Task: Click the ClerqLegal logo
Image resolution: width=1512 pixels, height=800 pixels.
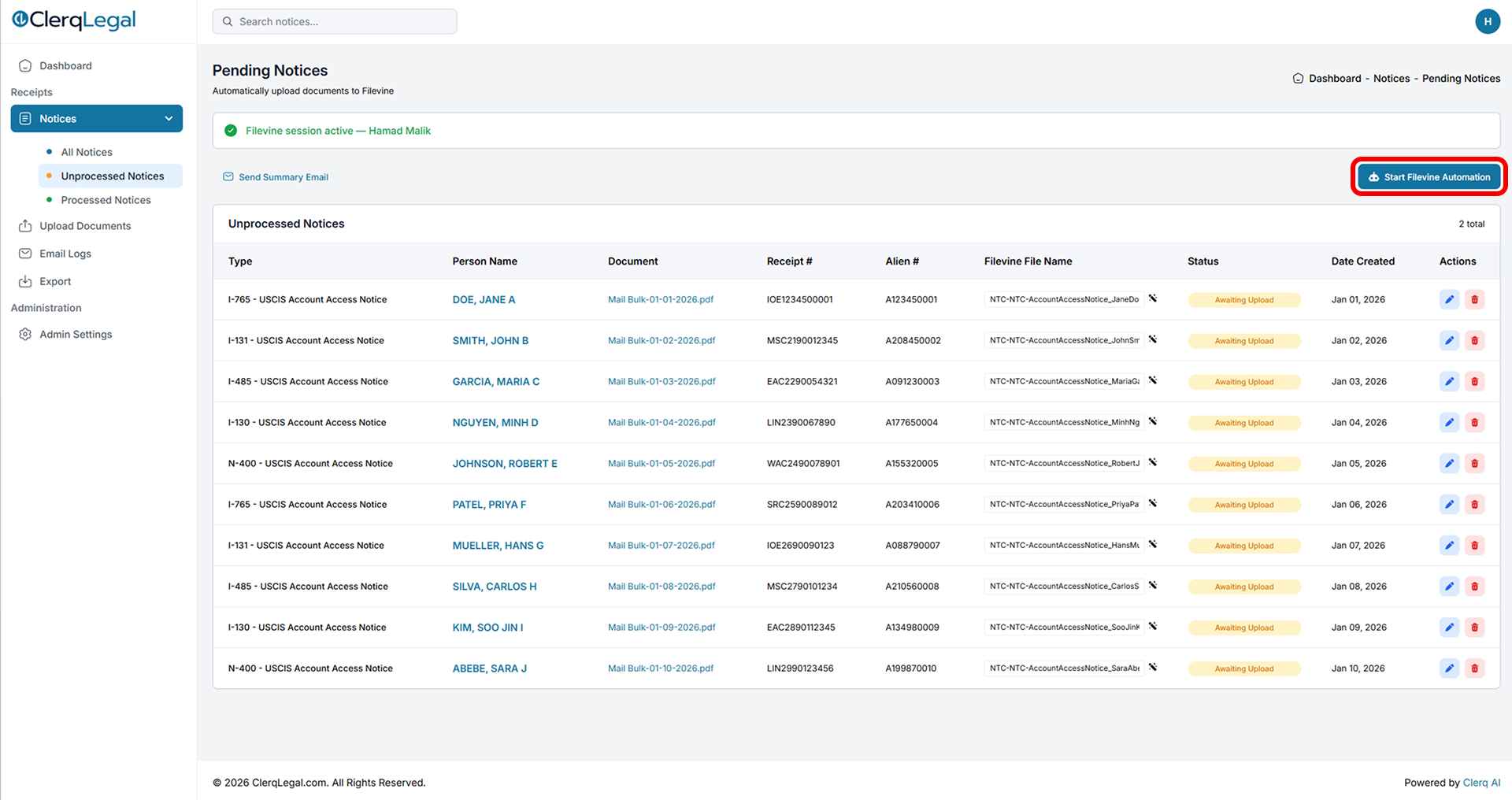Action: pos(74,20)
